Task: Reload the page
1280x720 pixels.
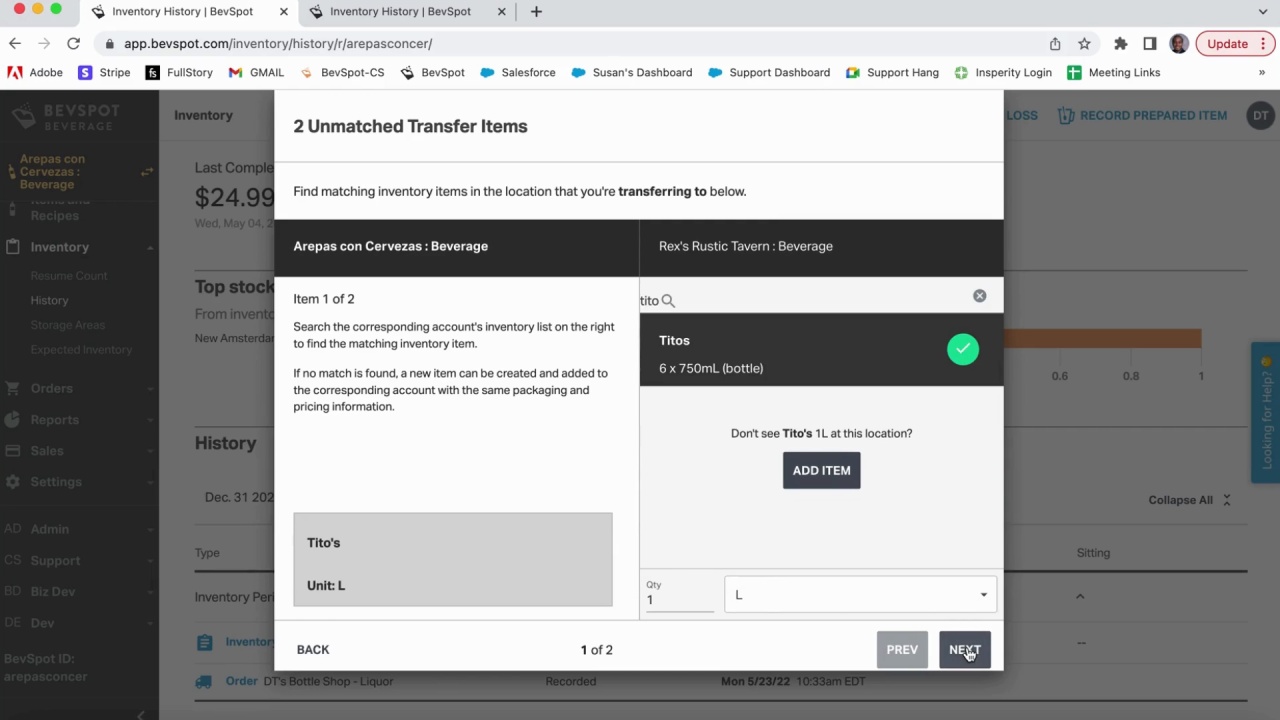Action: [73, 44]
